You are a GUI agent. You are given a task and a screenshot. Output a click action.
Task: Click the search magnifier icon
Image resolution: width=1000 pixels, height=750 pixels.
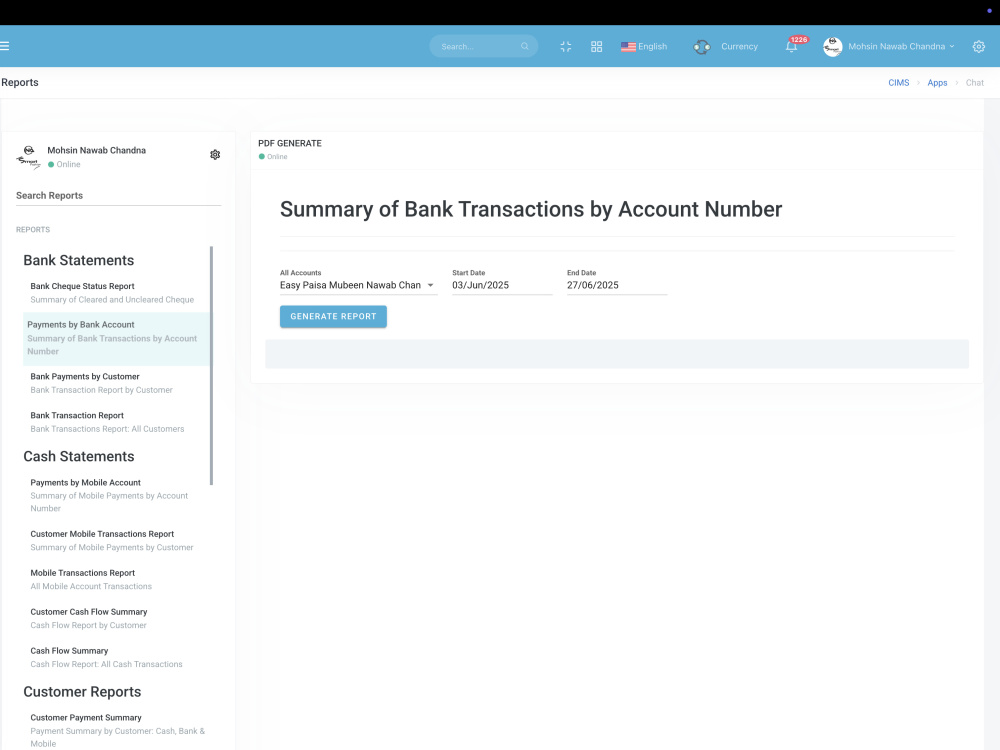point(525,46)
